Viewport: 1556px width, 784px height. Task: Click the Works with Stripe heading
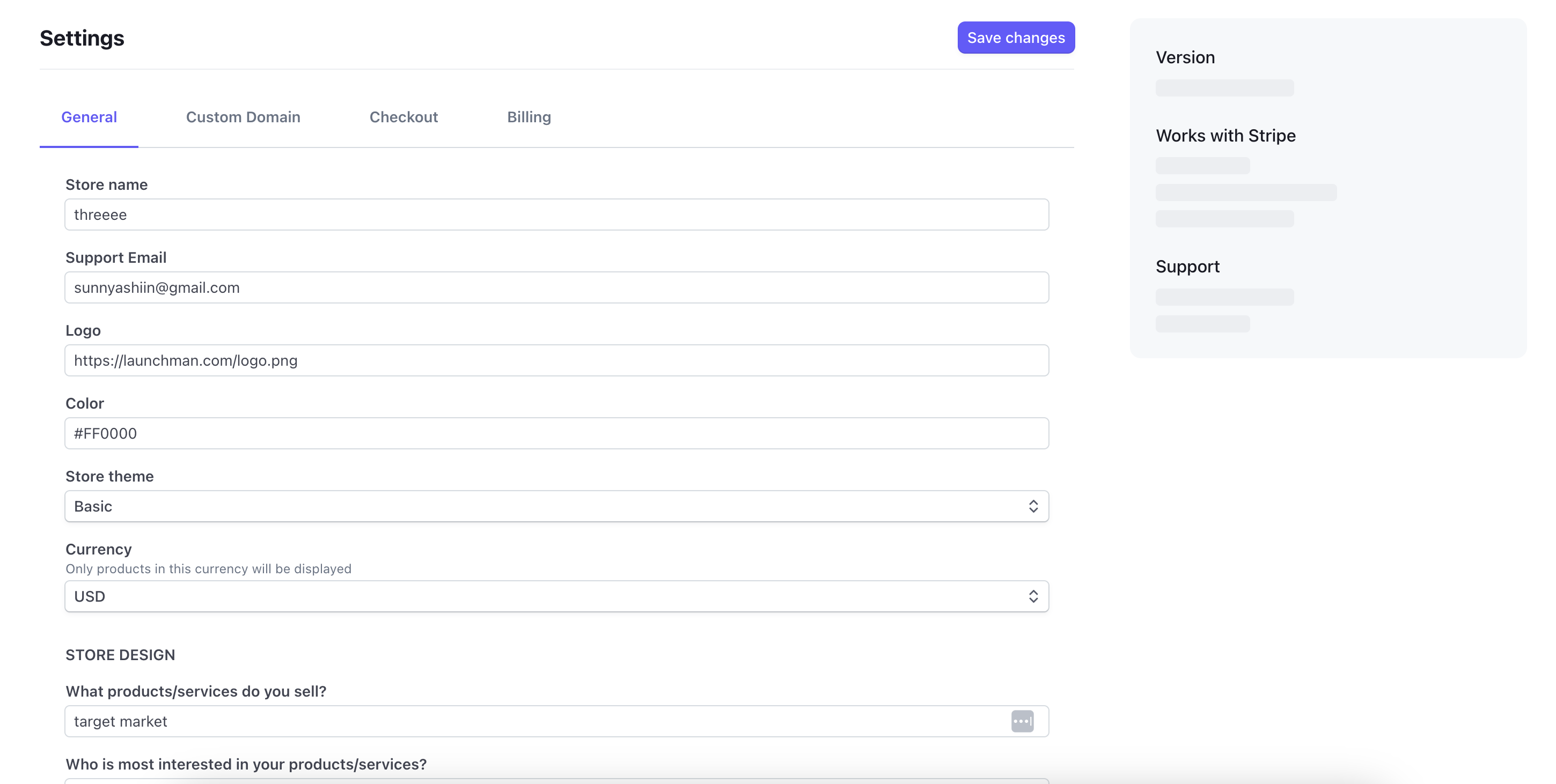[x=1225, y=136]
